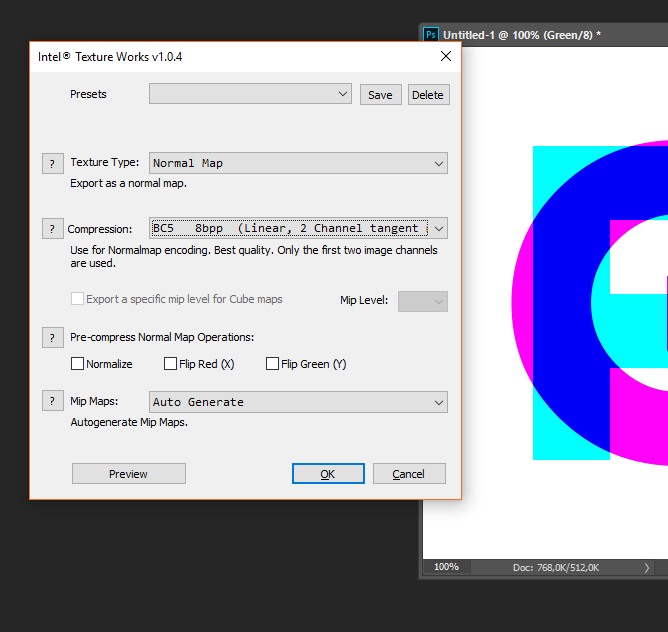Open help for Pre-compress Normal Map Operations
668x632 pixels.
53,337
